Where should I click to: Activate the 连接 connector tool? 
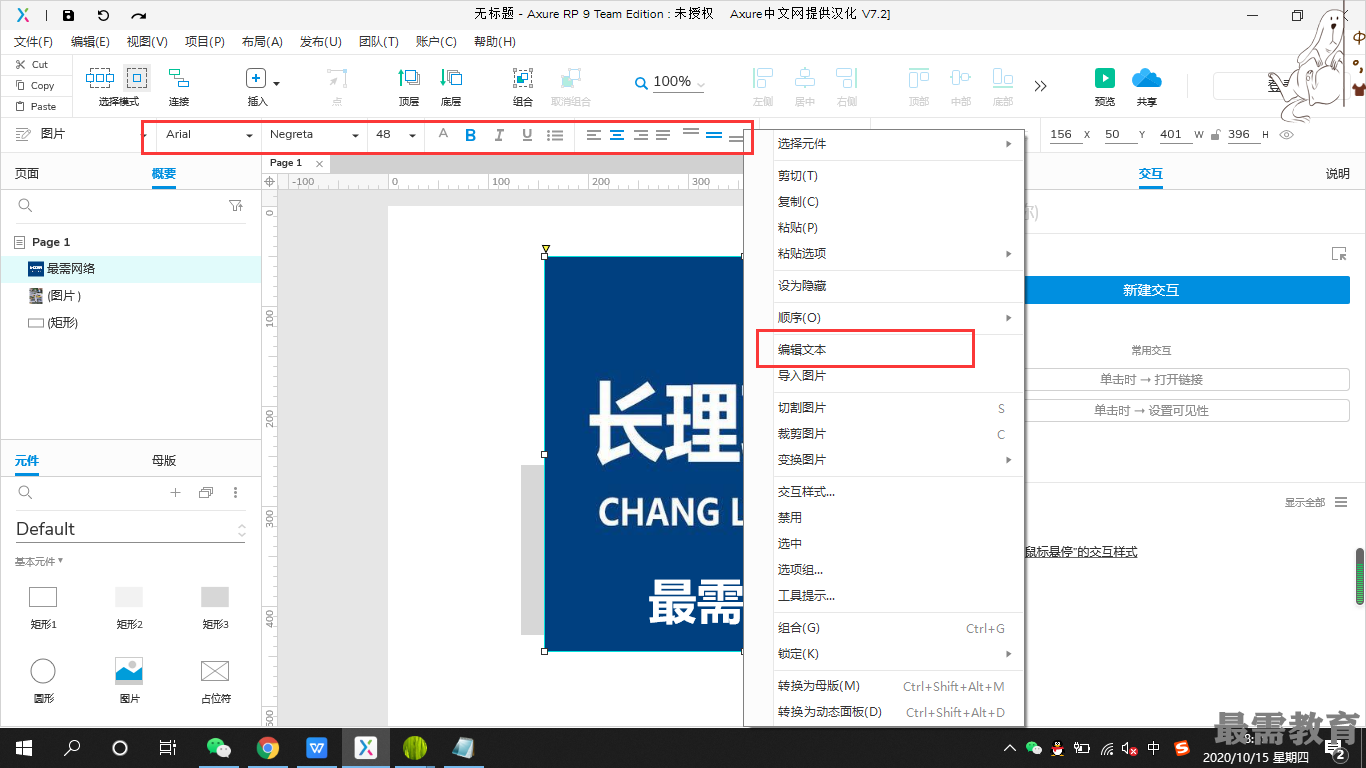(179, 78)
